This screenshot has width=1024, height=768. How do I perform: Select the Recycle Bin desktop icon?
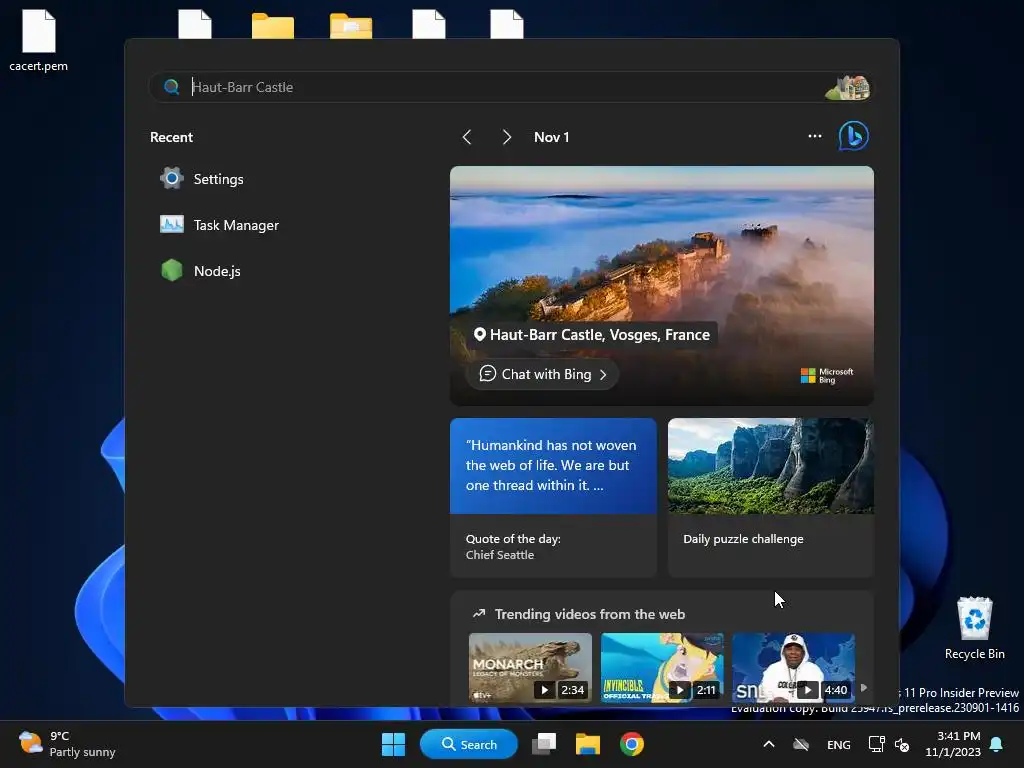tap(974, 628)
